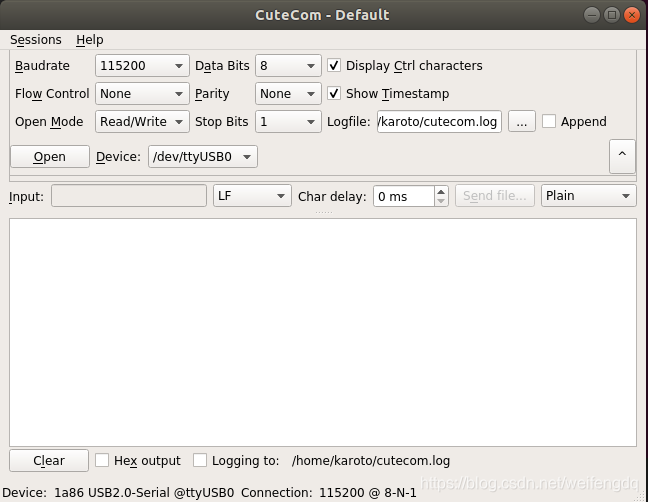
Task: Click the /home/karoto/cutecom.log path text
Action: pyautogui.click(x=371, y=461)
